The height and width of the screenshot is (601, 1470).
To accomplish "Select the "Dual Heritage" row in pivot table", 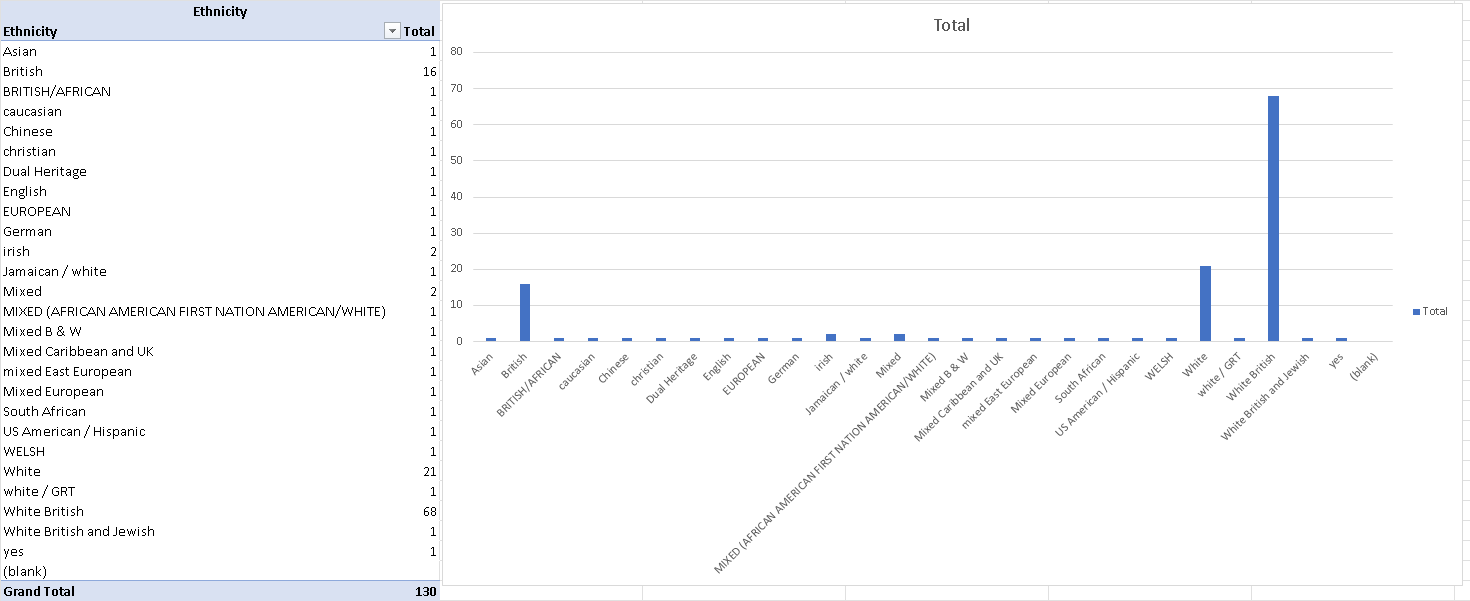I will tap(45, 171).
